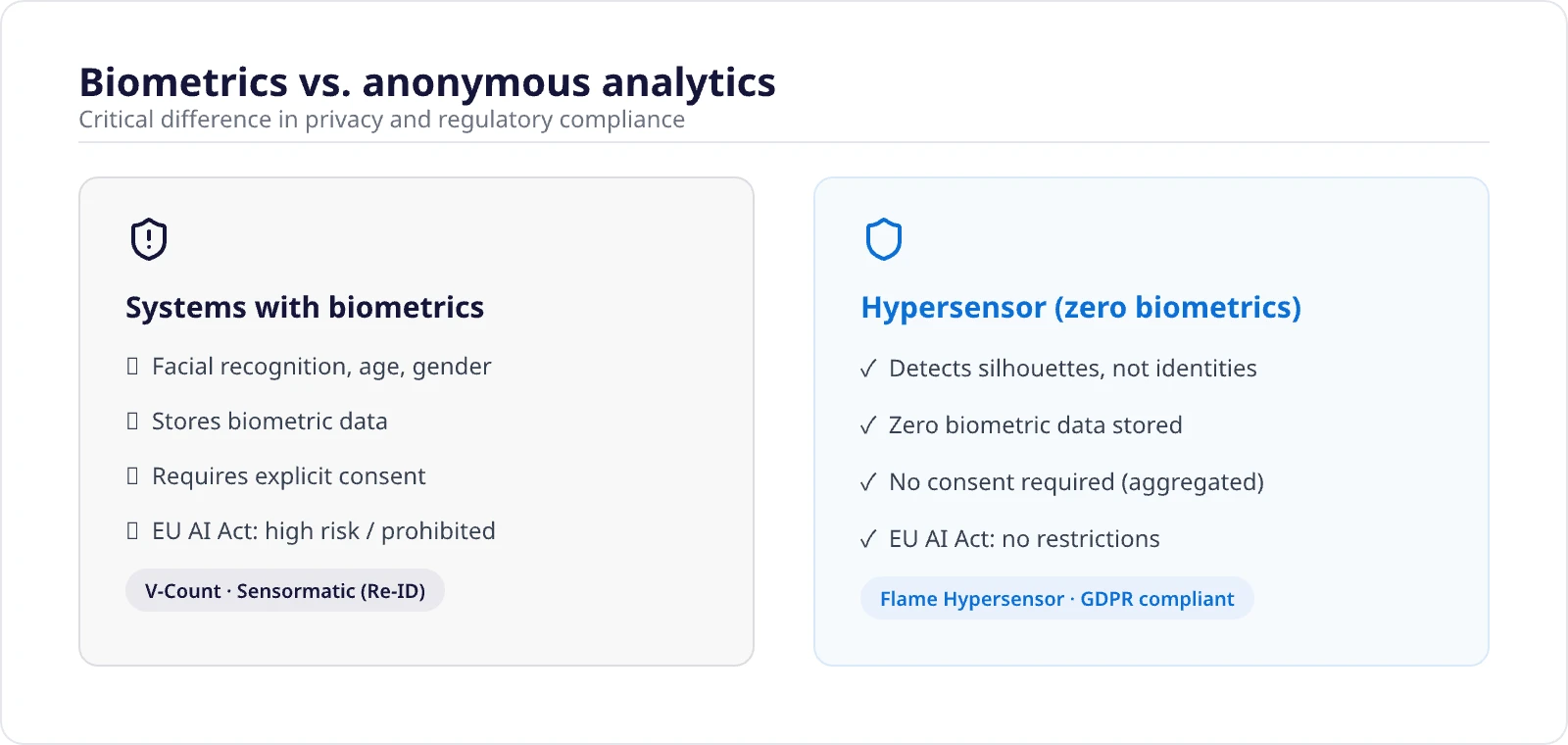Click the Flame Hypersensor · GDPR compliant pill
This screenshot has width=1568, height=745.
tap(1057, 599)
